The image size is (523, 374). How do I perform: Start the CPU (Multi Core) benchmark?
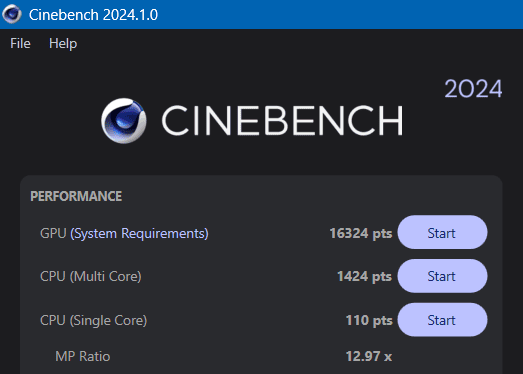tap(442, 276)
